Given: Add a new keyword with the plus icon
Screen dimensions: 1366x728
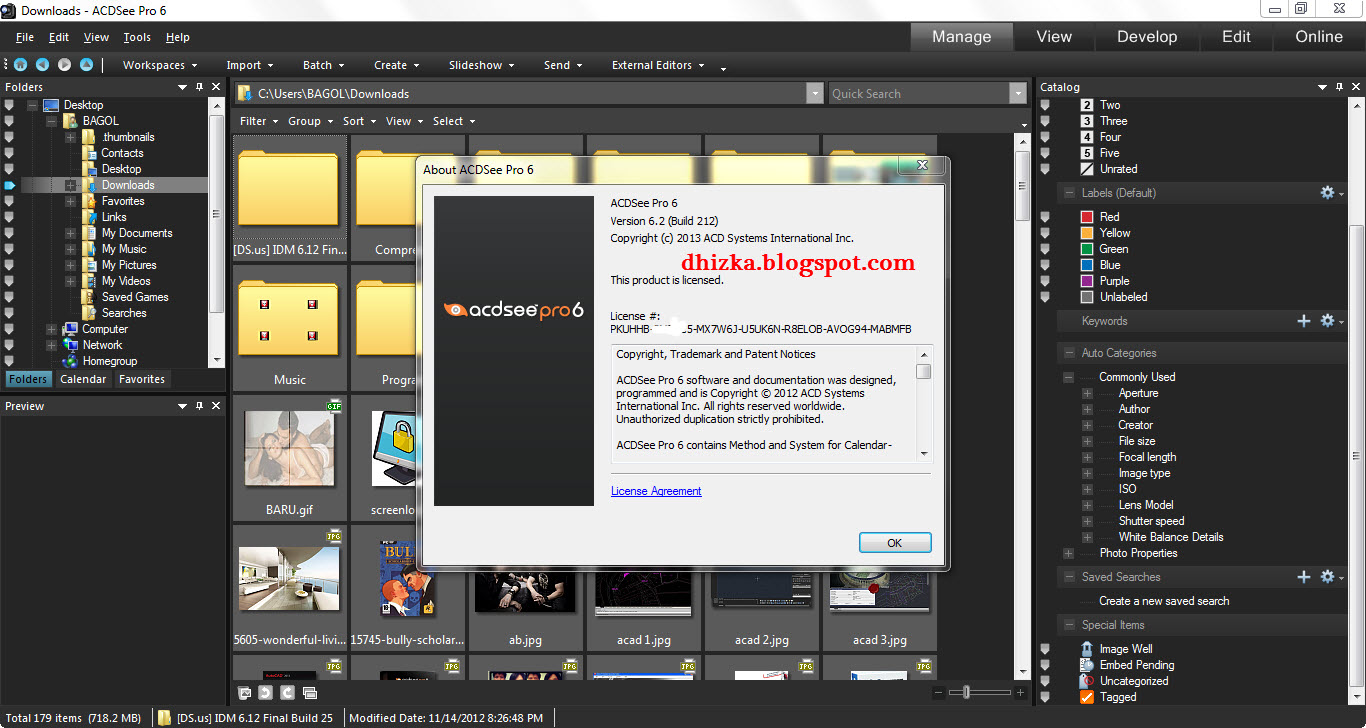Looking at the screenshot, I should [1304, 321].
